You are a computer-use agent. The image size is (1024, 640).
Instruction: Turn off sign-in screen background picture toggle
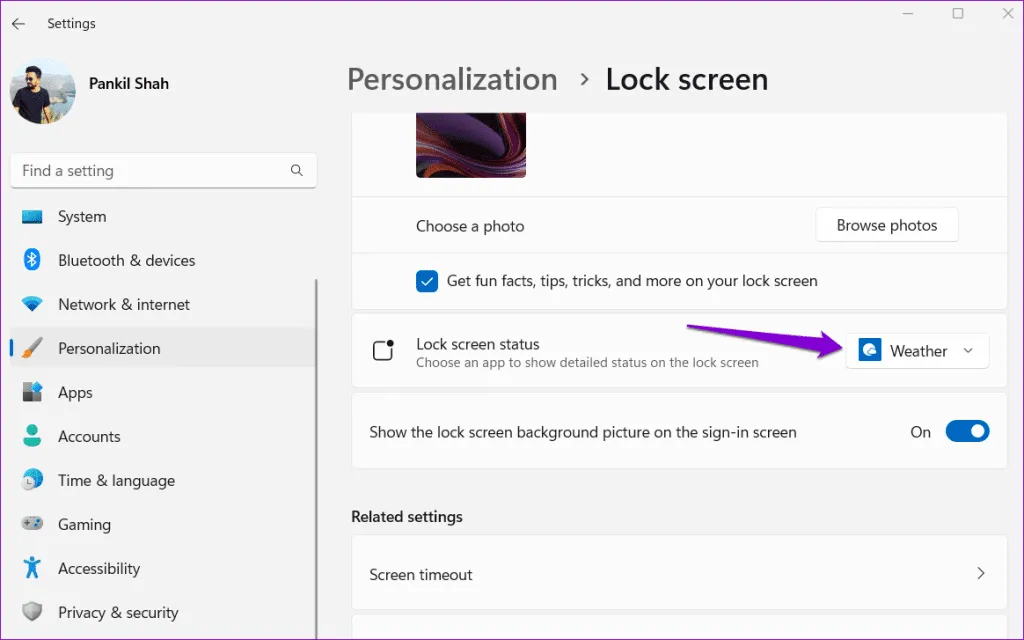click(x=966, y=432)
